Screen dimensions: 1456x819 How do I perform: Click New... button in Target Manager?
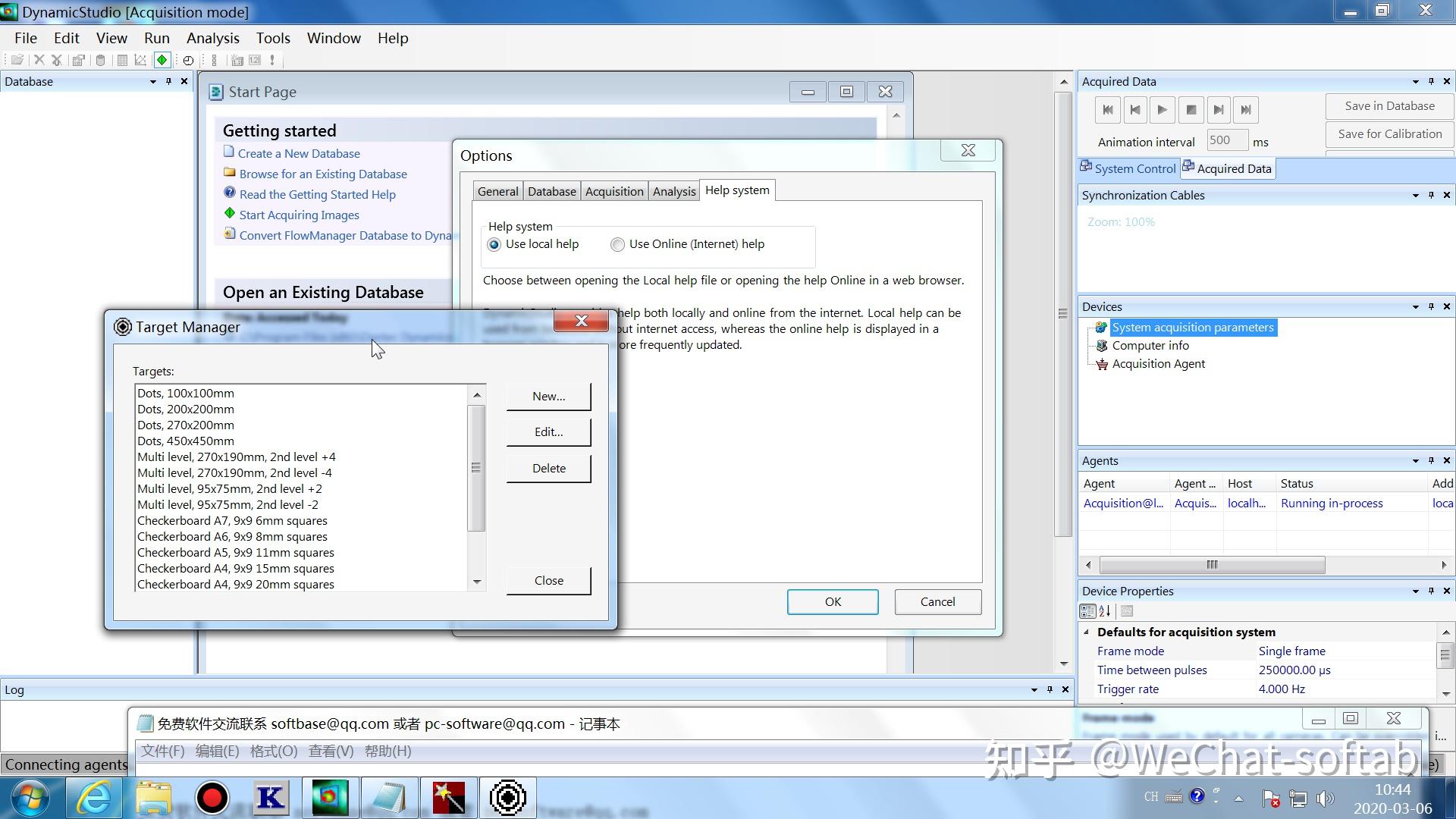[548, 396]
